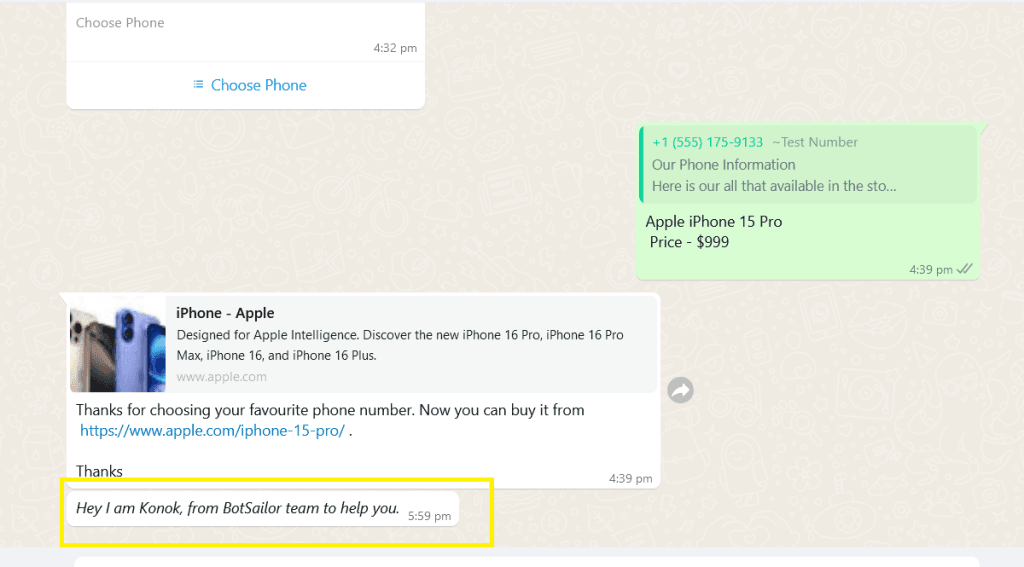
Task: Click the forward arrow beside the link preview
Action: click(680, 390)
